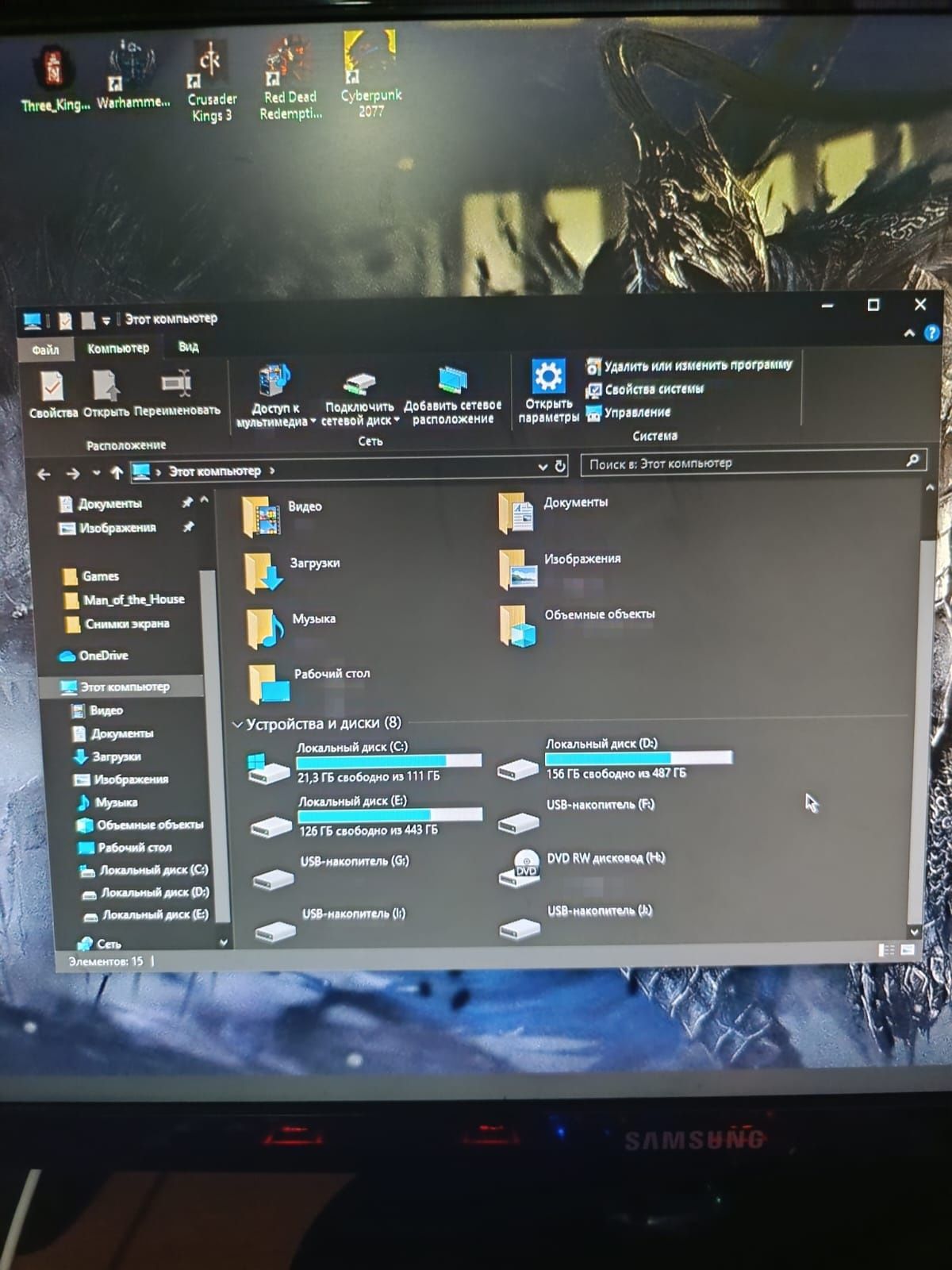Click breadcrumb chevron after Этот компьютер

[x=272, y=471]
